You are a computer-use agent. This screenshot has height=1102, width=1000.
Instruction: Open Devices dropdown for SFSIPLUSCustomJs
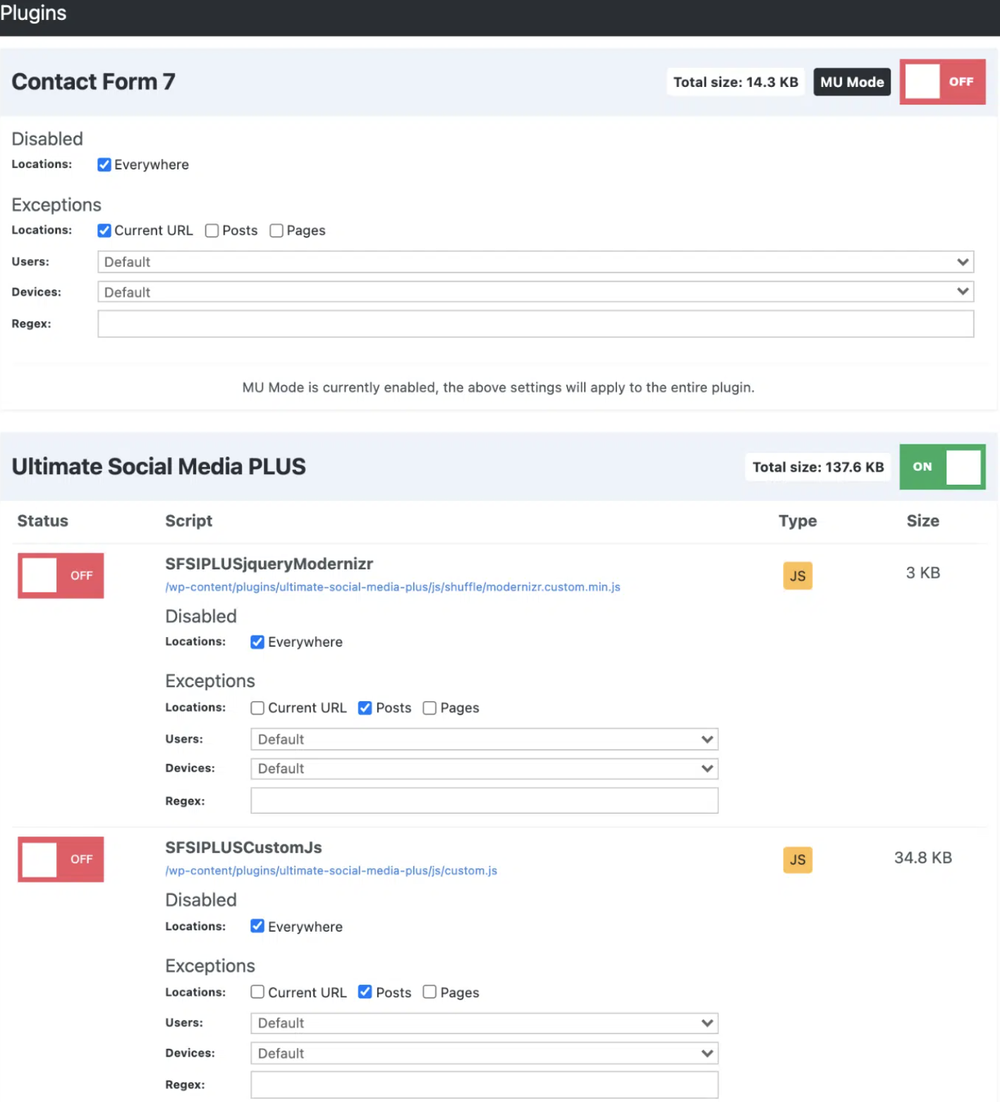pos(484,1054)
